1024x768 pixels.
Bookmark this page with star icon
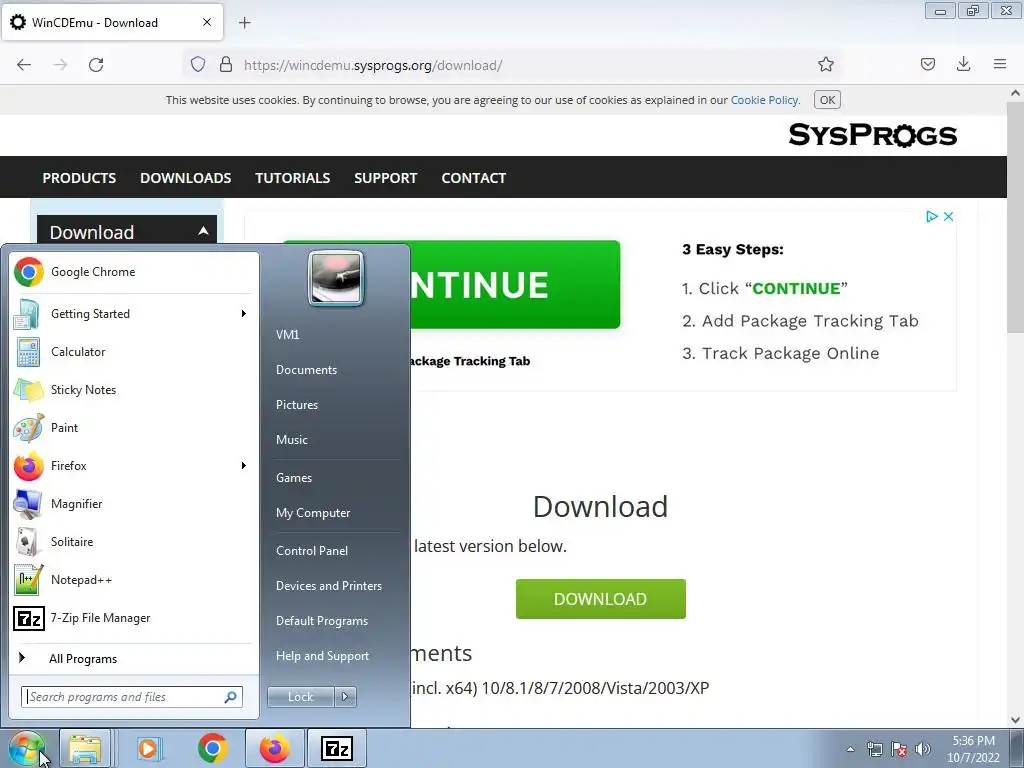click(x=825, y=65)
